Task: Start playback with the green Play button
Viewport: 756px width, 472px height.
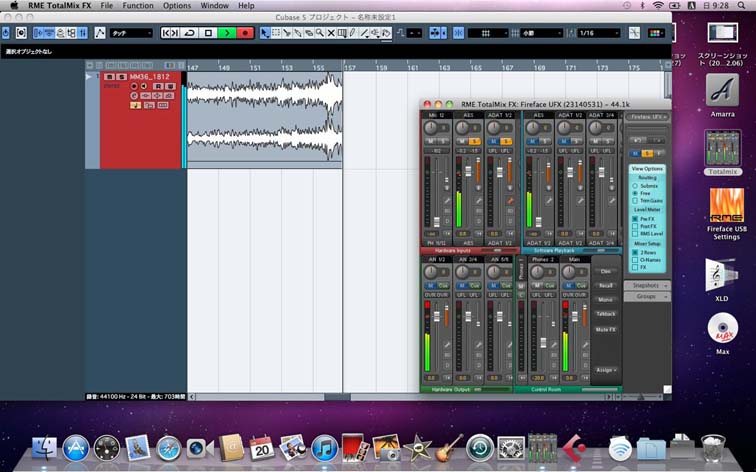Action: coord(227,33)
